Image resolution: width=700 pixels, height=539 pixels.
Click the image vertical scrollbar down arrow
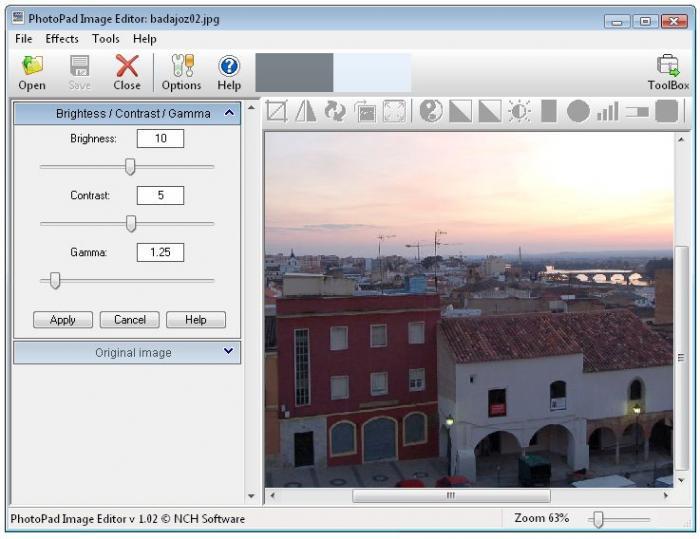[x=681, y=481]
